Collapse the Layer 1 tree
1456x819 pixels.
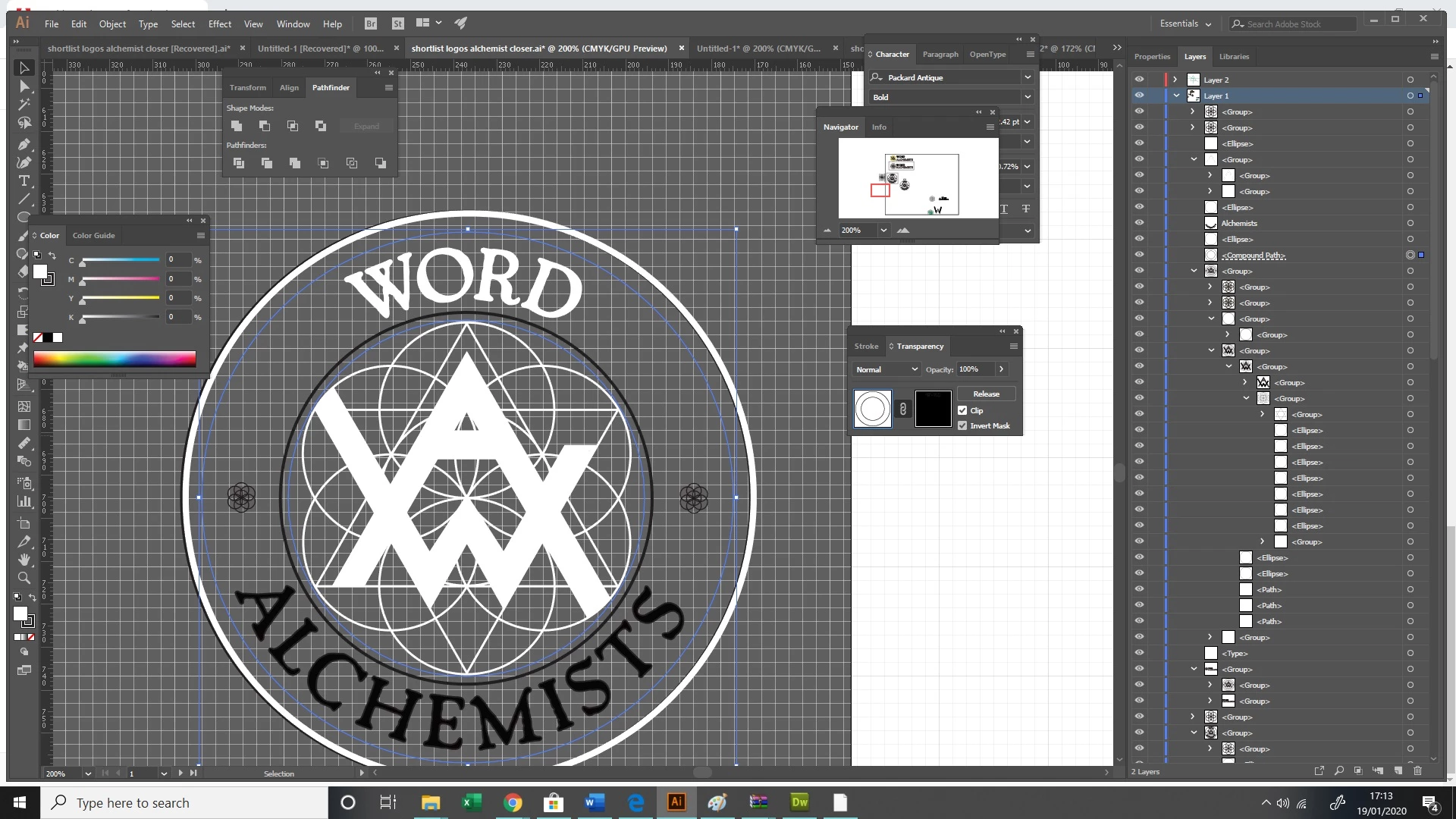click(1176, 96)
